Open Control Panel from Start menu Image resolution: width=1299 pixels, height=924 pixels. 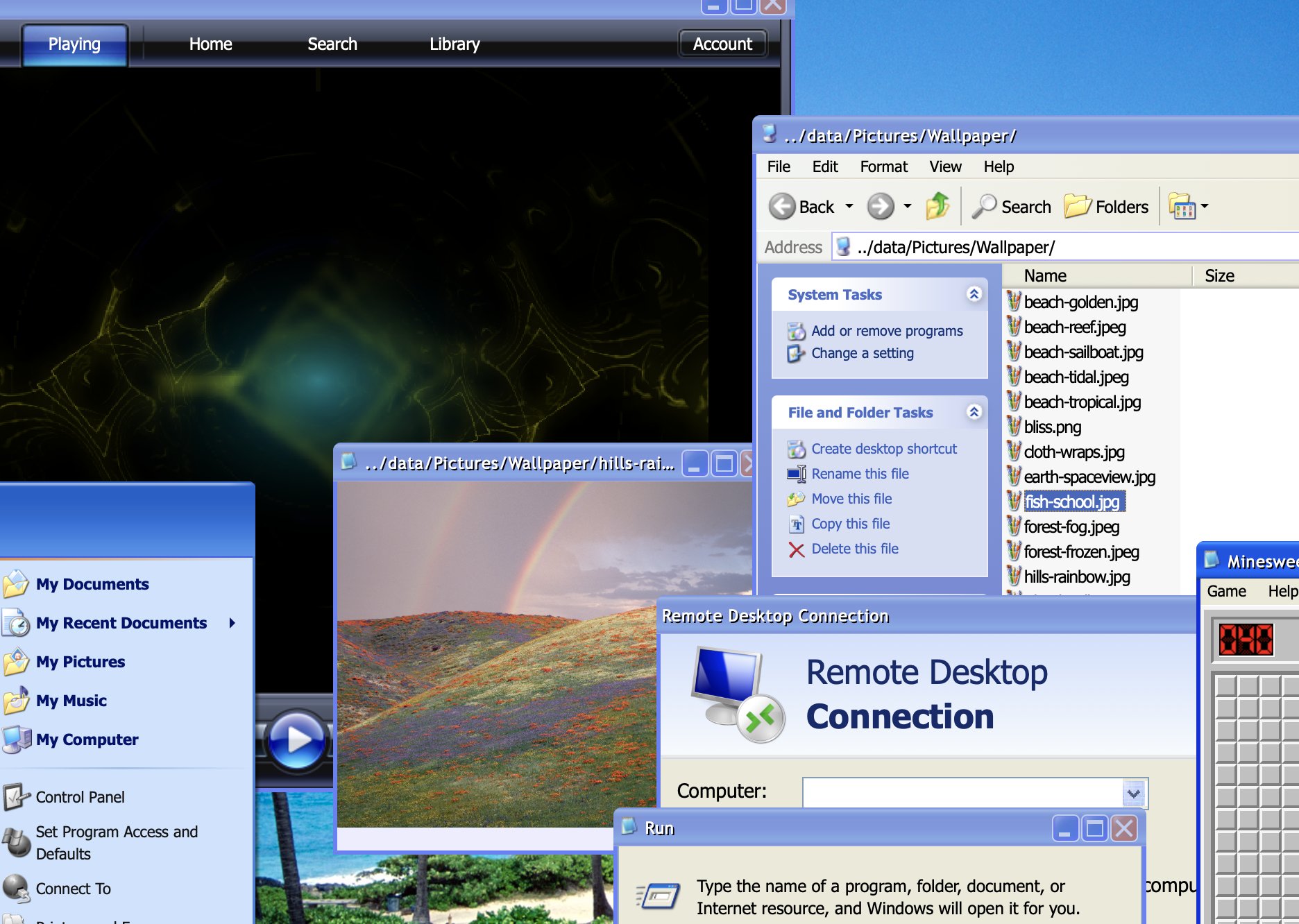[x=80, y=797]
